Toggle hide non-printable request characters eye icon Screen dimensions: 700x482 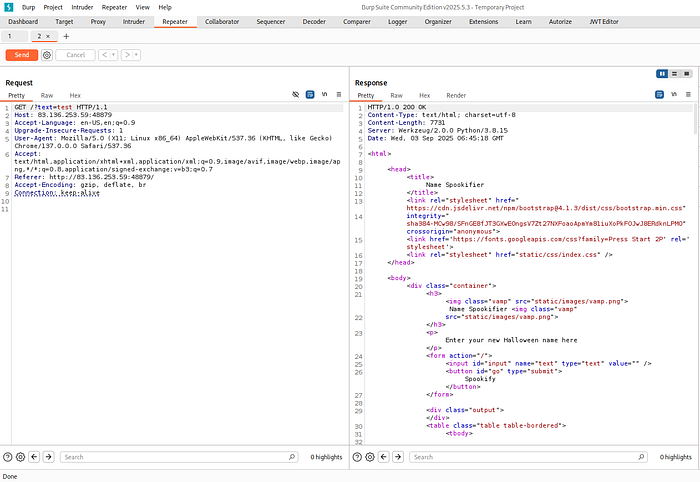pyautogui.click(x=296, y=95)
